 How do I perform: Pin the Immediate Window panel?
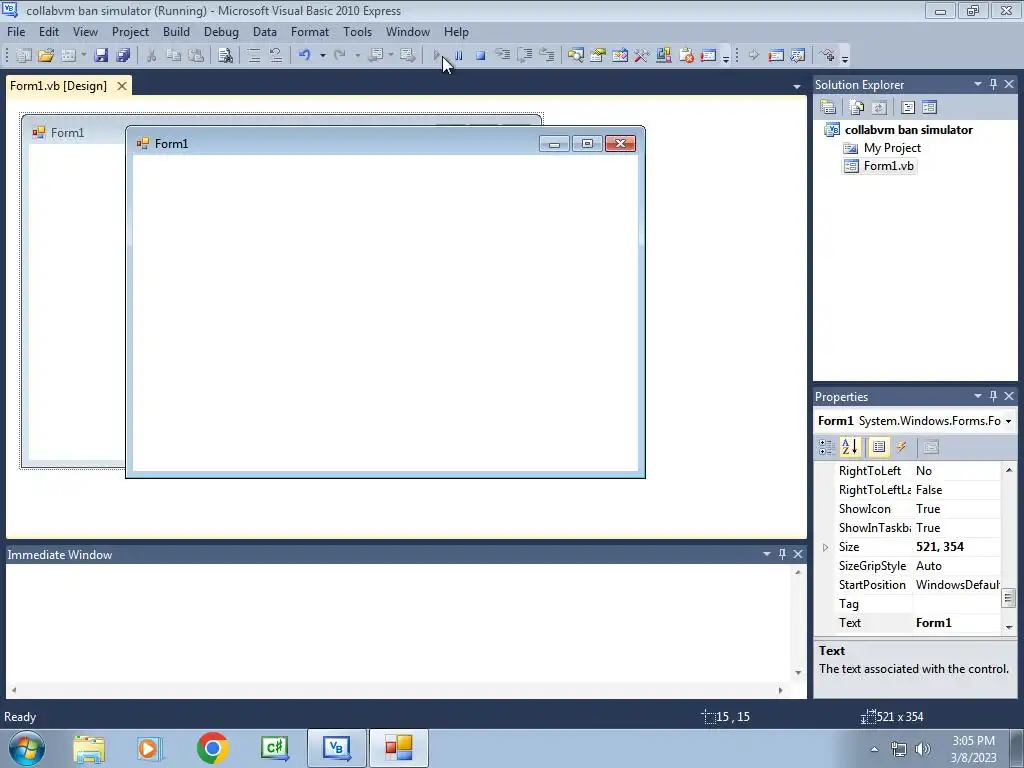782,554
